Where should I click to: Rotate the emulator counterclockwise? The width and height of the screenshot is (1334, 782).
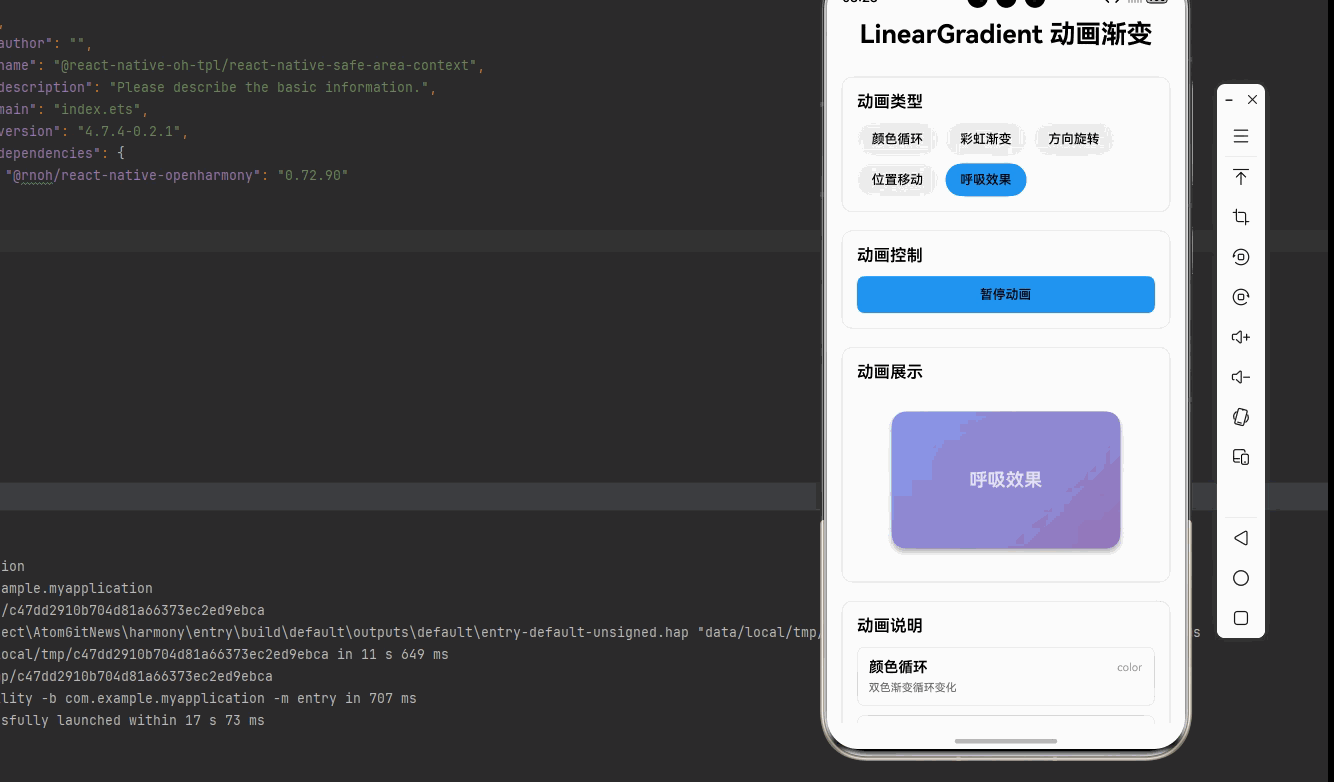click(x=1241, y=257)
